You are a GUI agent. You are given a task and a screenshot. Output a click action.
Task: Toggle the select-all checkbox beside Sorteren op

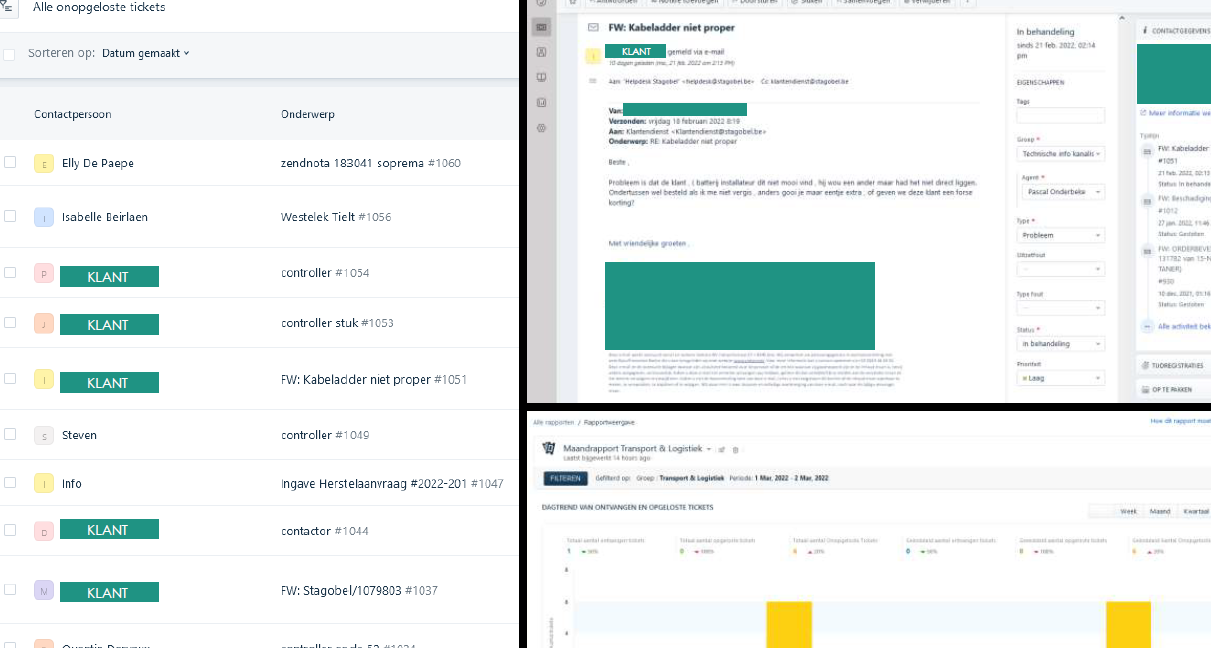tap(9, 54)
